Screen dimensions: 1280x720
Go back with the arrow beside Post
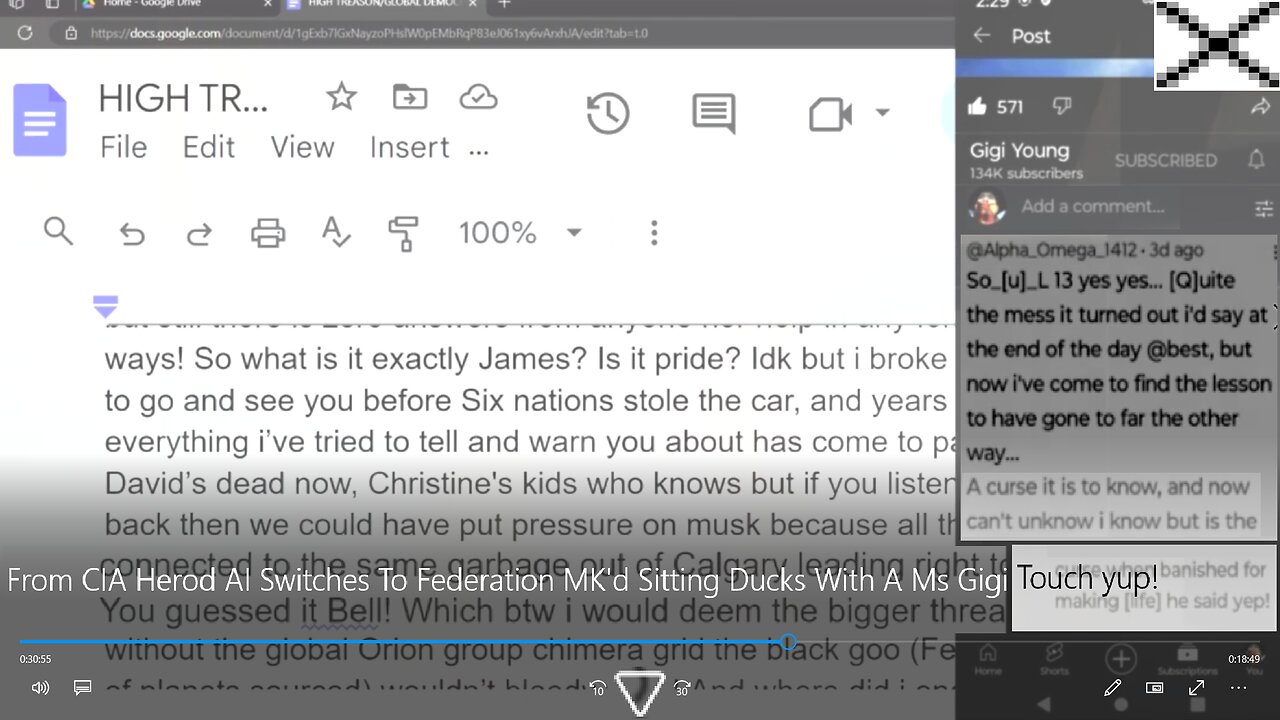(x=982, y=36)
